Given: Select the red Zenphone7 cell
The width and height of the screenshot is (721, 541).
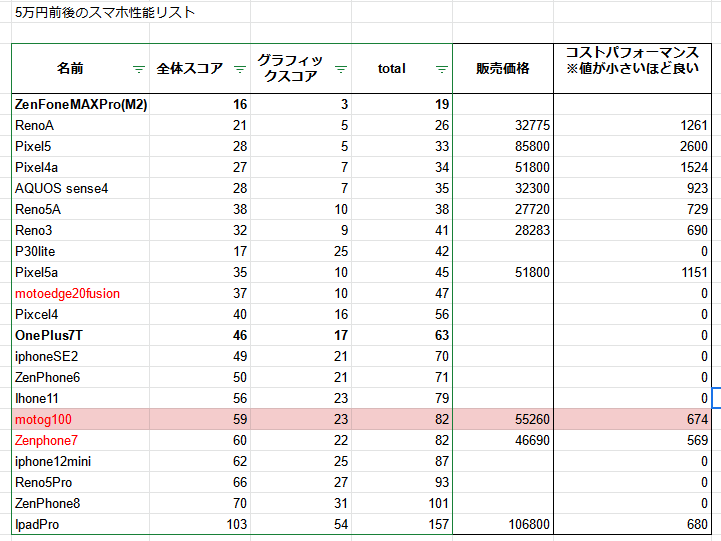Looking at the screenshot, I should click(81, 440).
